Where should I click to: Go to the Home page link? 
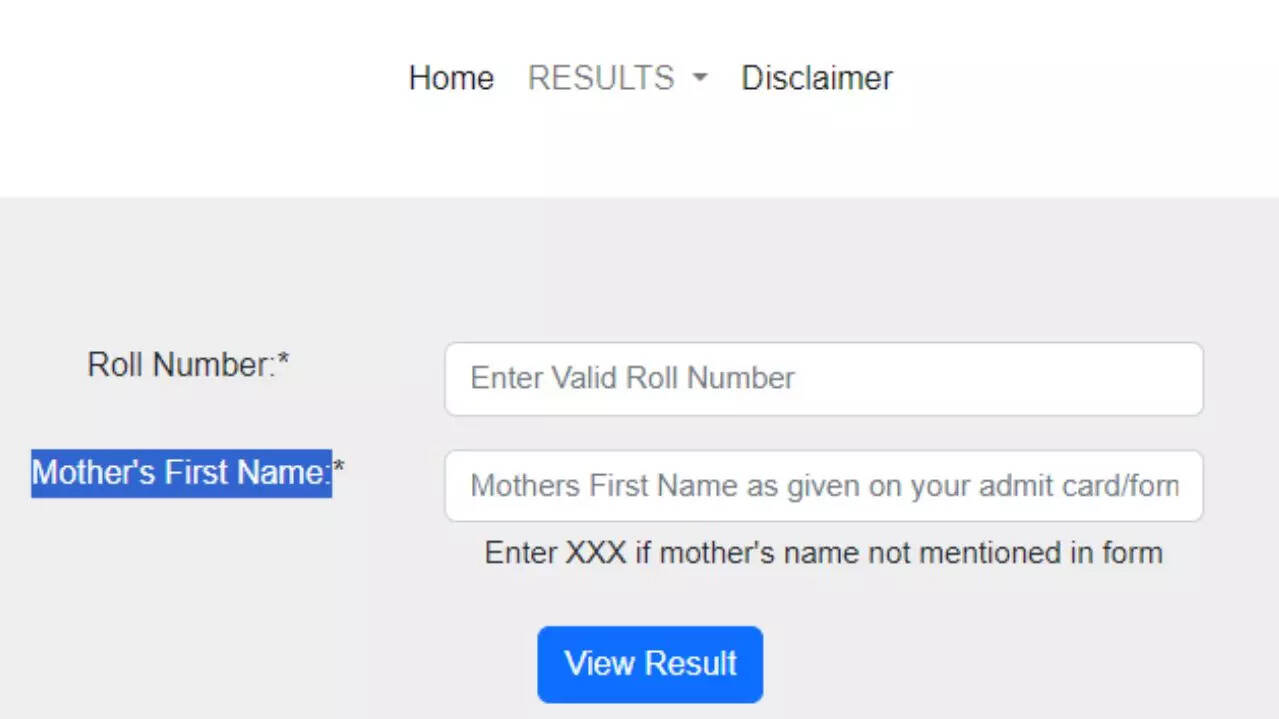[x=451, y=78]
